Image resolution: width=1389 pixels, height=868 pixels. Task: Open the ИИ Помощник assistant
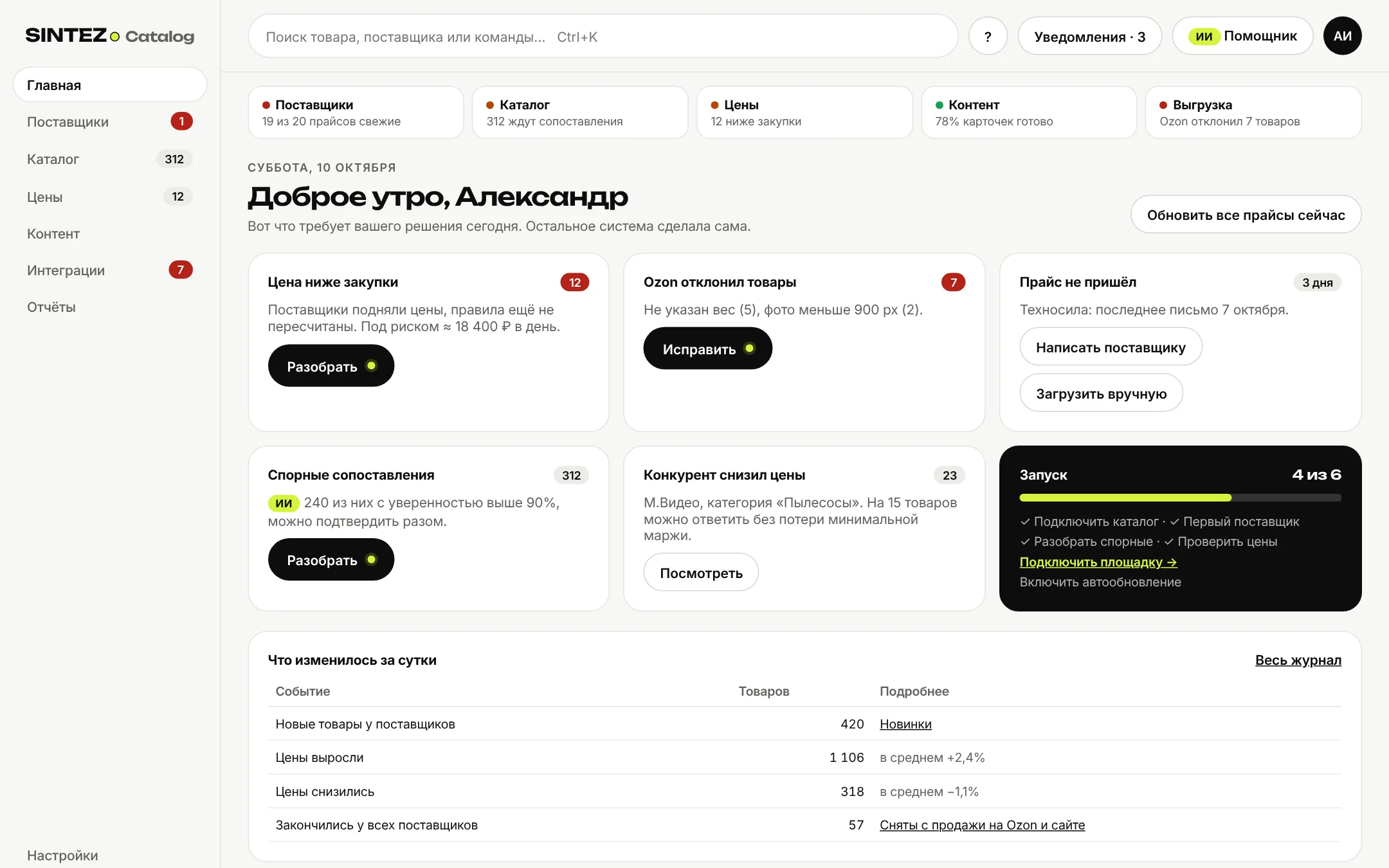(1242, 36)
